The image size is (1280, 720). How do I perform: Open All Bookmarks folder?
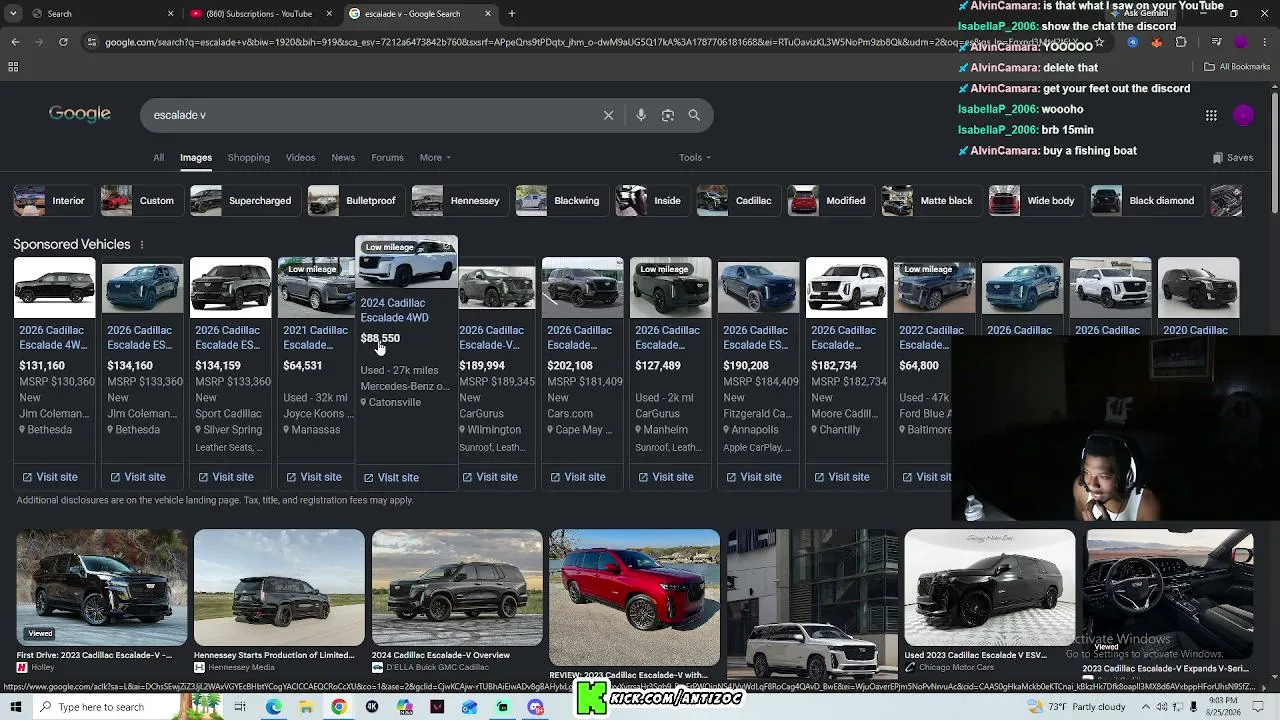(x=1237, y=67)
